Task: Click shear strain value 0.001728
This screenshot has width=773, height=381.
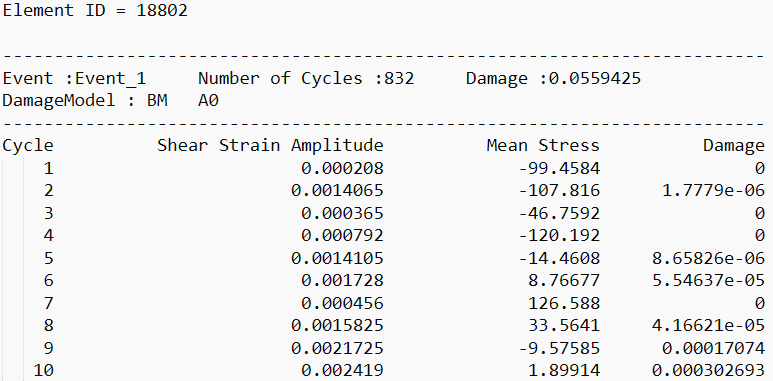Action: pyautogui.click(x=342, y=280)
